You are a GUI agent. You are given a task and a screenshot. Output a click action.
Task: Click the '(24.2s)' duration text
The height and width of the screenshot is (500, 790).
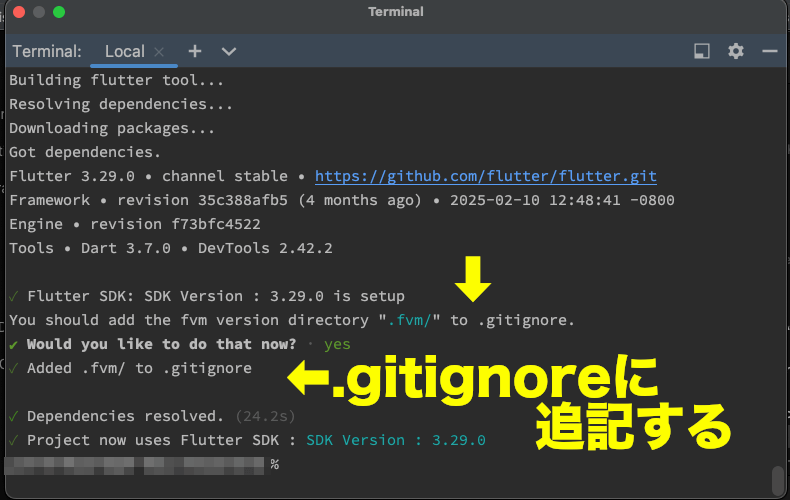point(265,416)
